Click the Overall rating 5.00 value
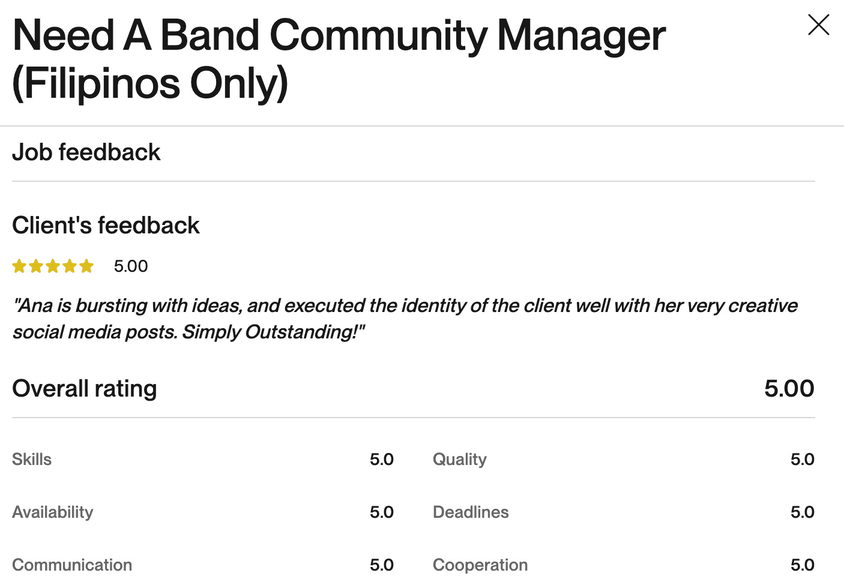844x582 pixels. pos(789,389)
